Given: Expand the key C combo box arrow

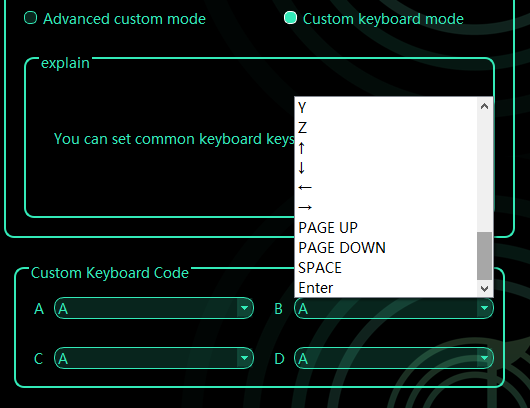Looking at the screenshot, I should click(244, 358).
